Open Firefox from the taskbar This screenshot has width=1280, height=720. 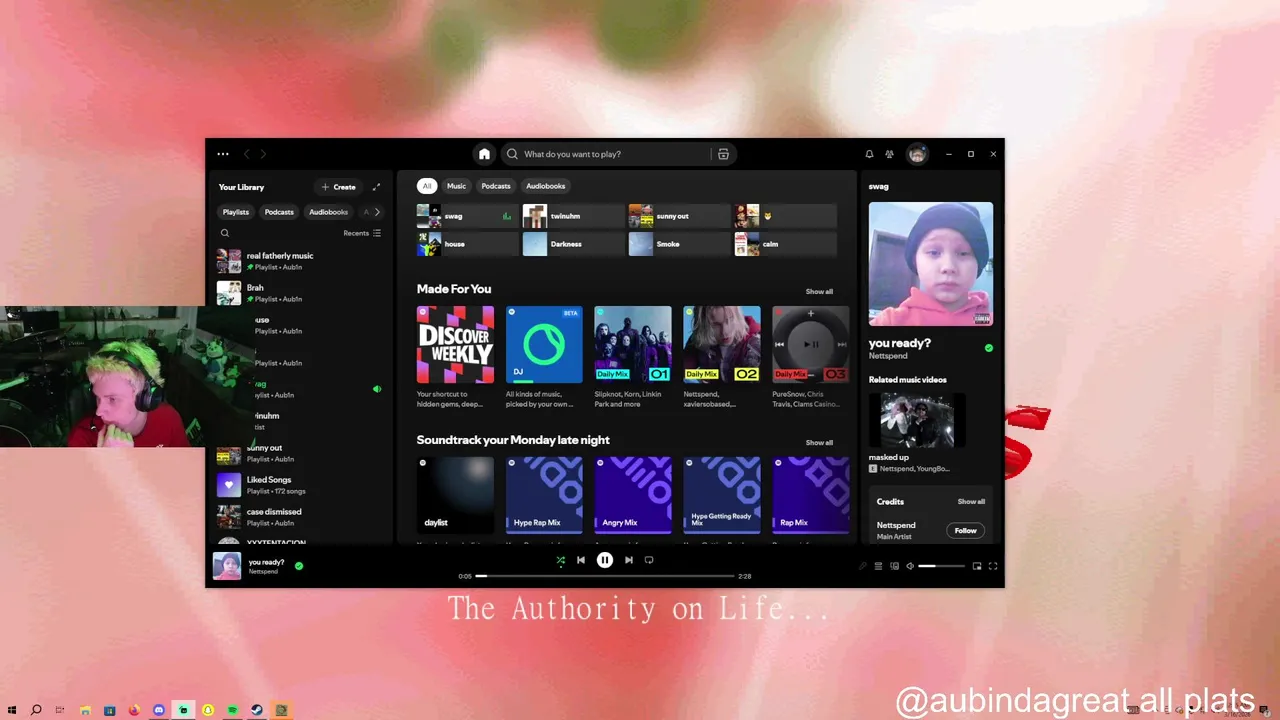[134, 710]
